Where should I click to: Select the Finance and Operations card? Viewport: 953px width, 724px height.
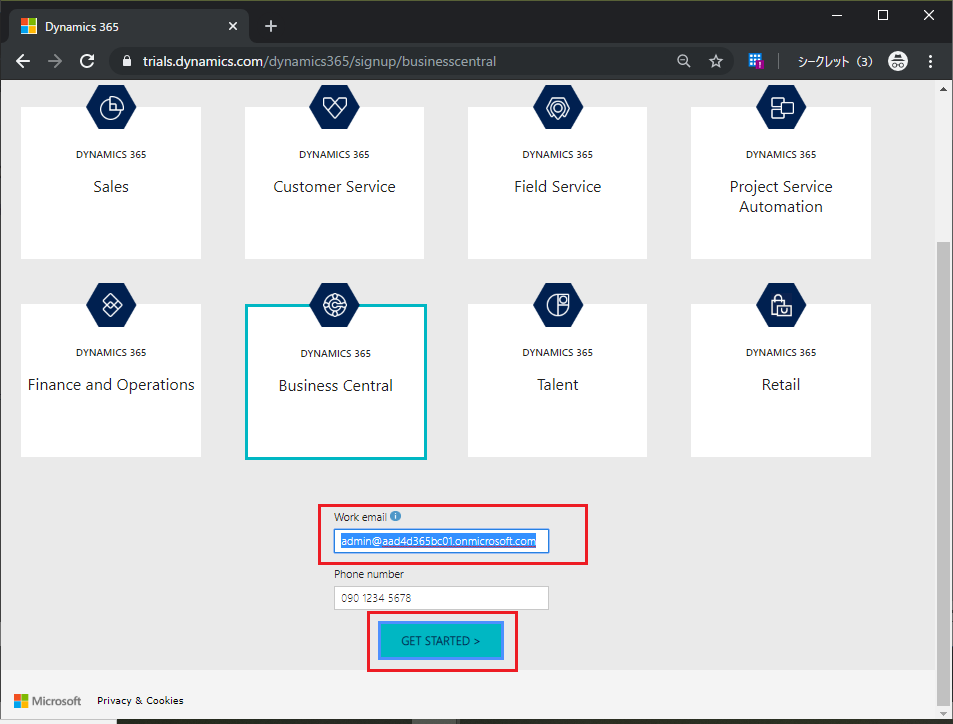coord(111,381)
